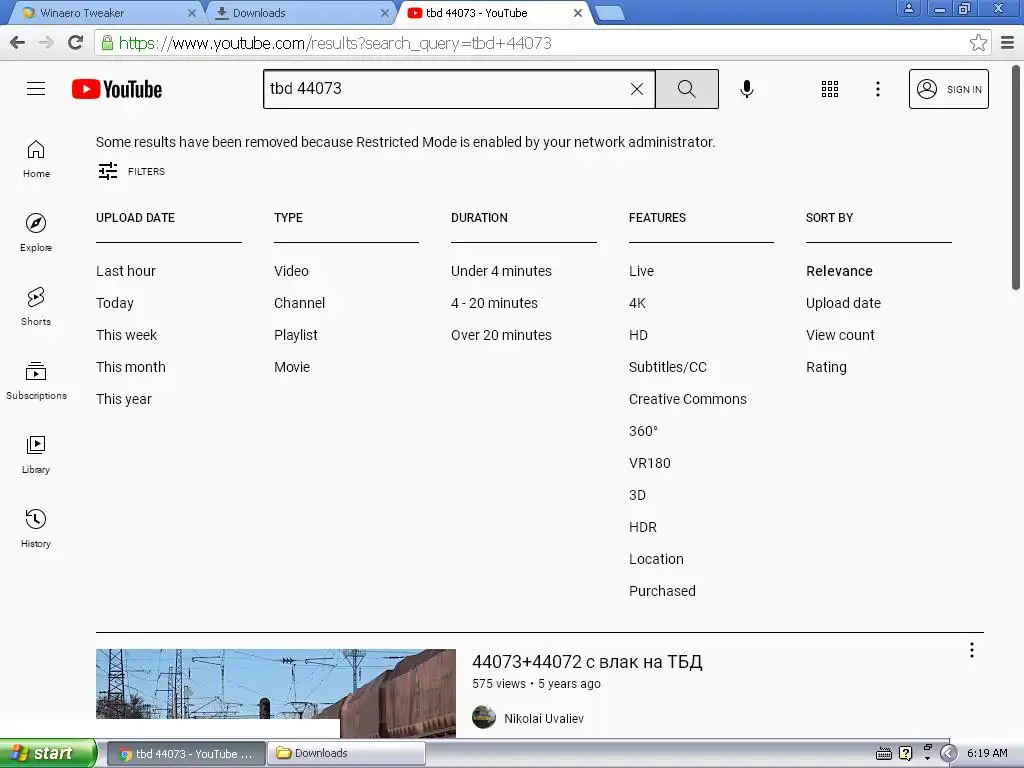
Task: Filter features by Live
Action: point(641,271)
